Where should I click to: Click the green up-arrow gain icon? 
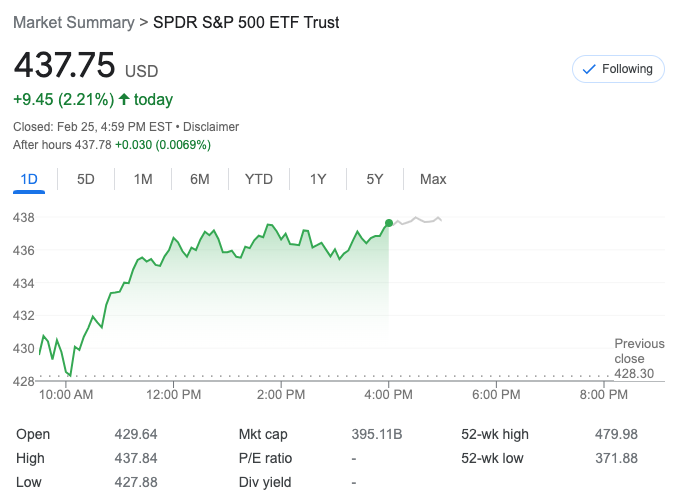(x=124, y=100)
